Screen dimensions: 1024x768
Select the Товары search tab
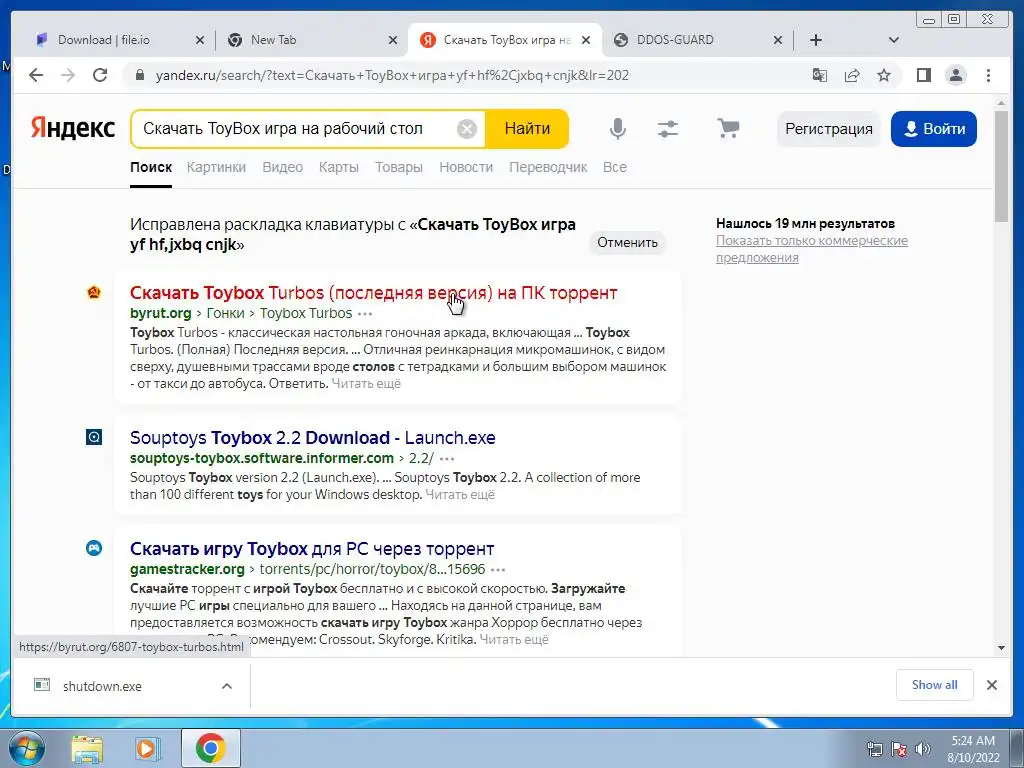pos(399,167)
